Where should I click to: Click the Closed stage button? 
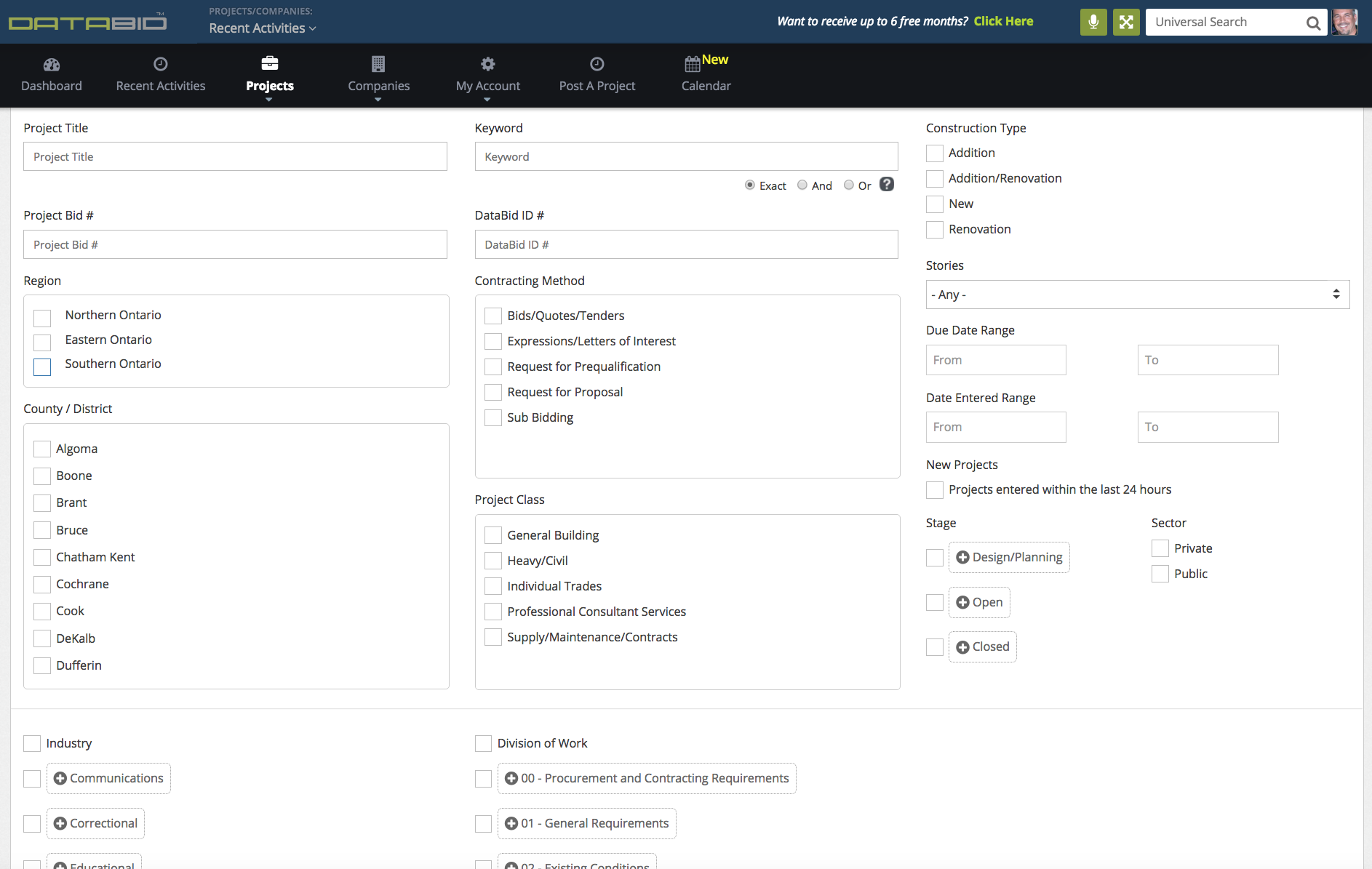coord(982,646)
